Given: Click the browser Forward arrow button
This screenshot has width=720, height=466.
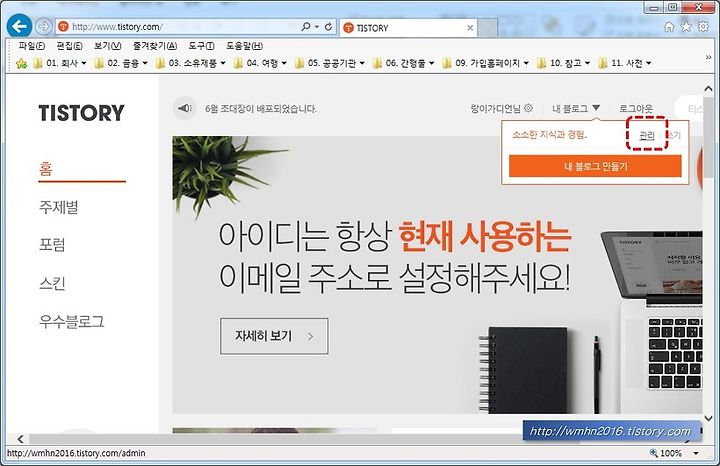Looking at the screenshot, I should pos(43,27).
